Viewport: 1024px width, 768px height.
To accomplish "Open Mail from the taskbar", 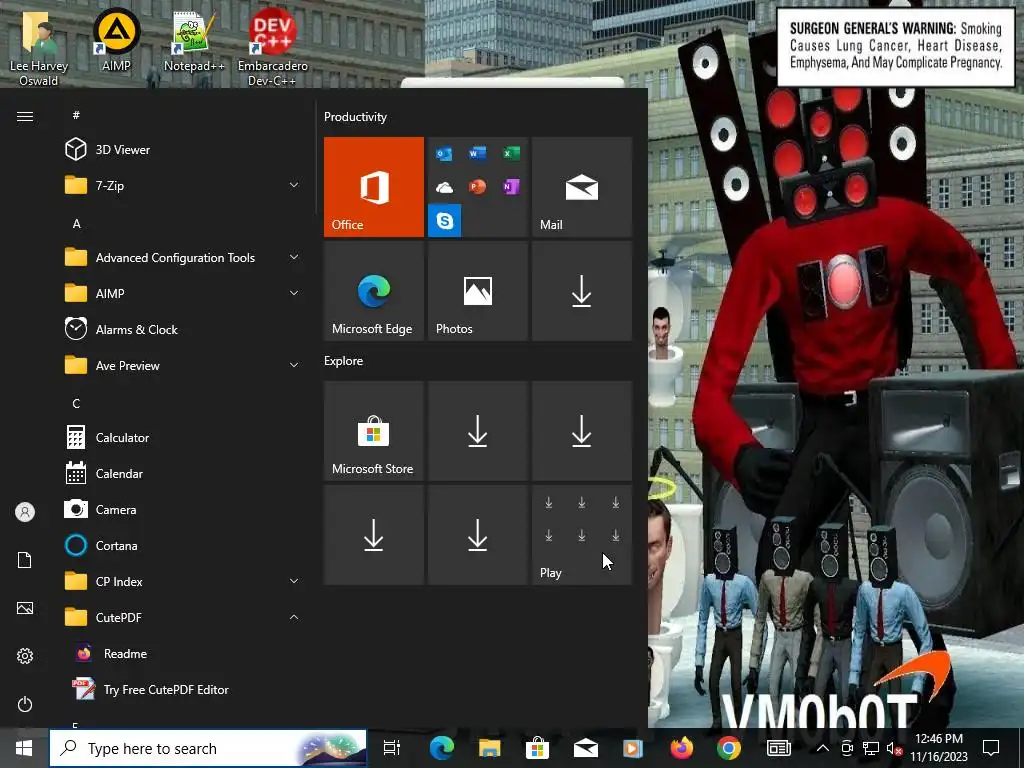I will click(x=585, y=748).
